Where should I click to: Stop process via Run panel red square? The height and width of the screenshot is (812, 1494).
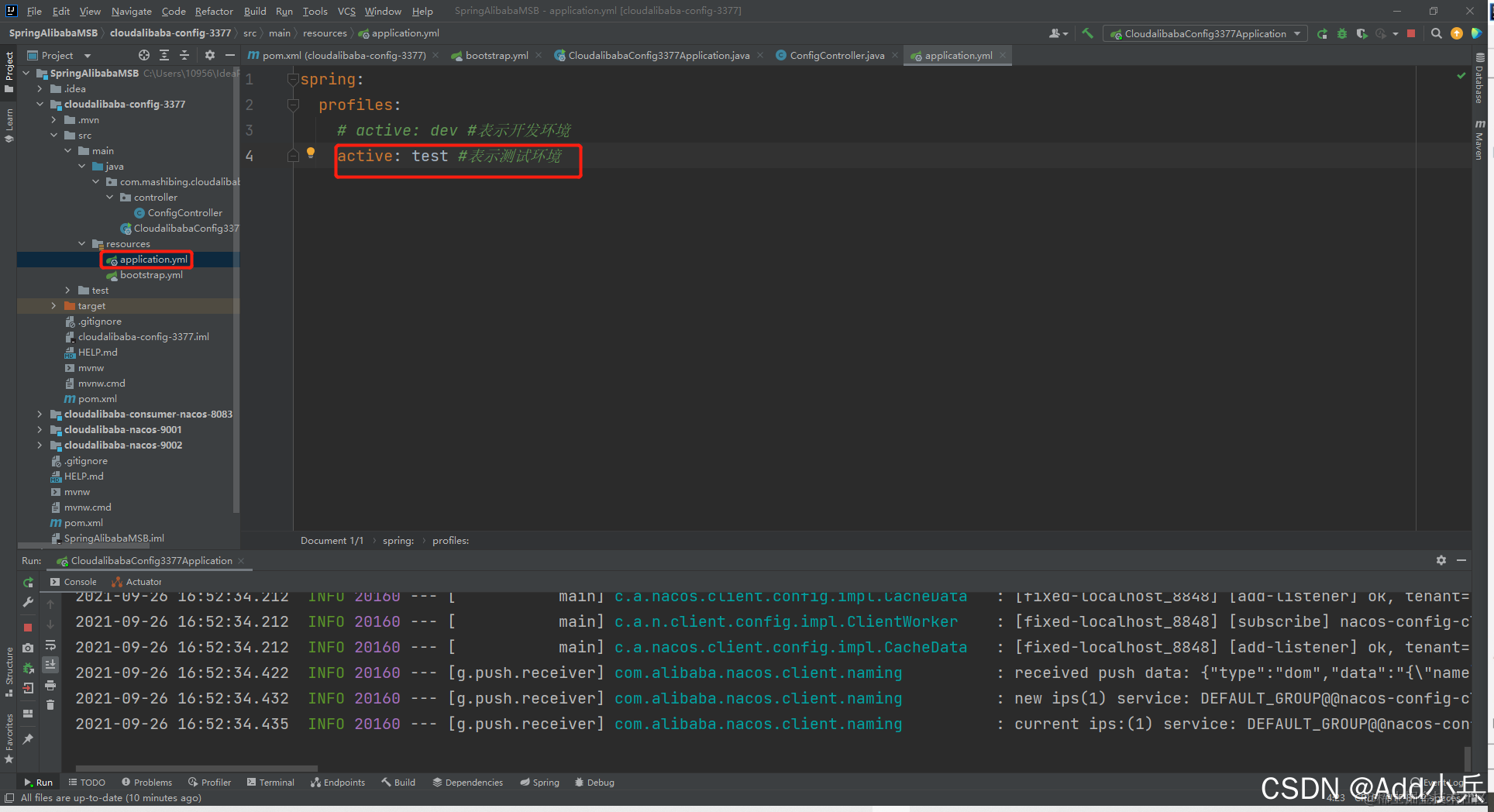28,627
